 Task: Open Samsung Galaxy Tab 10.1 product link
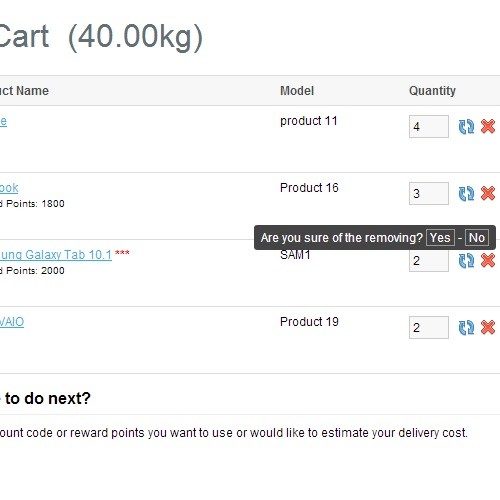point(56,255)
